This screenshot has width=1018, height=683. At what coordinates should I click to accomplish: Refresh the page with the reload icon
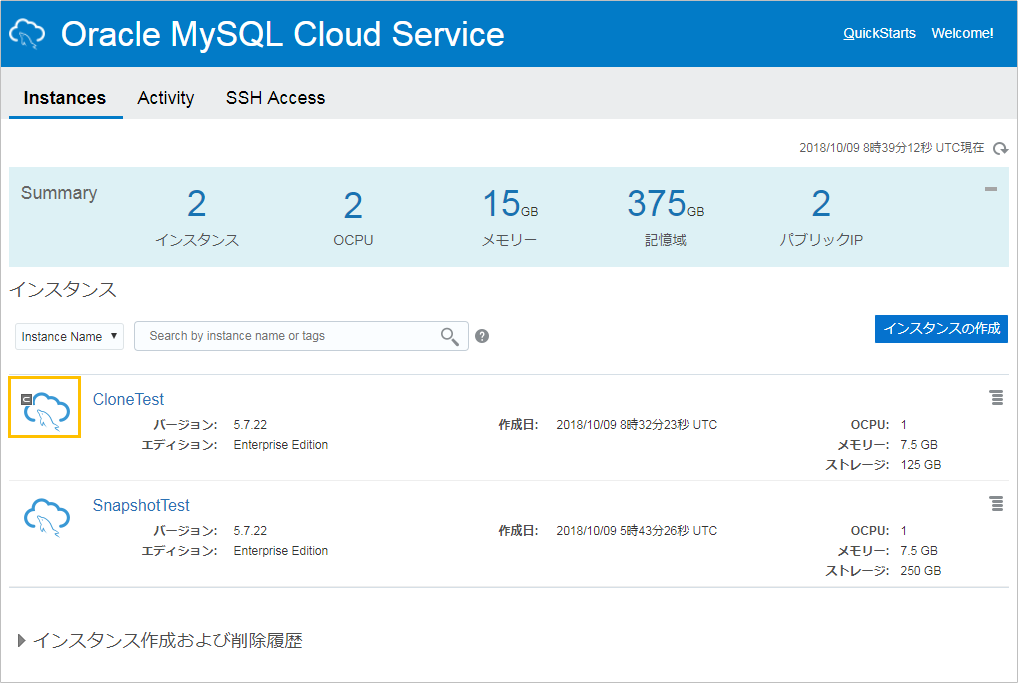(1000, 149)
